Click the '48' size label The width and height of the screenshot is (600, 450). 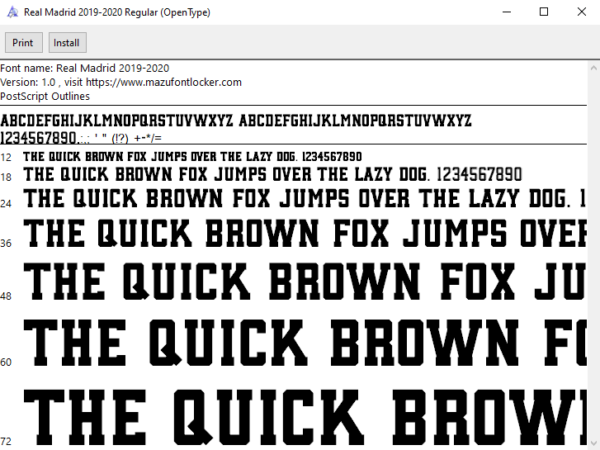pyautogui.click(x=6, y=296)
